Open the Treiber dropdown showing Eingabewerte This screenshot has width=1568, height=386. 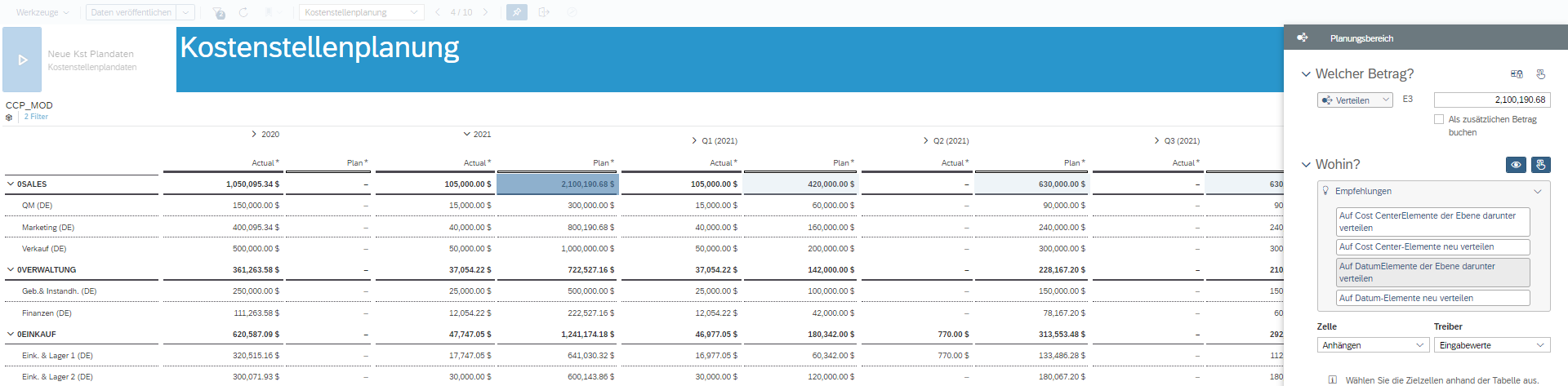tap(1492, 345)
